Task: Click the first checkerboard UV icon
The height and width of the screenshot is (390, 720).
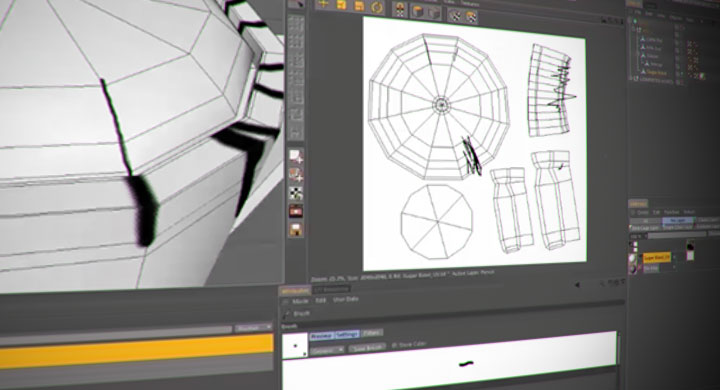Action: pos(455,16)
